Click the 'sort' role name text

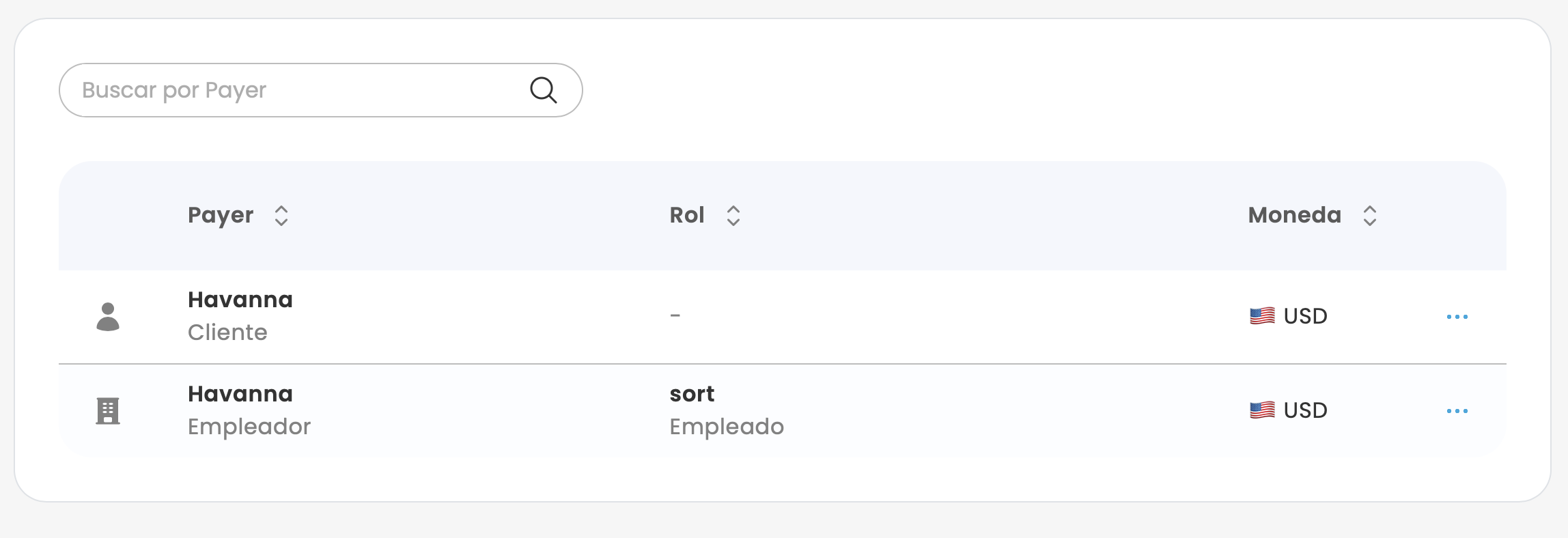[692, 394]
